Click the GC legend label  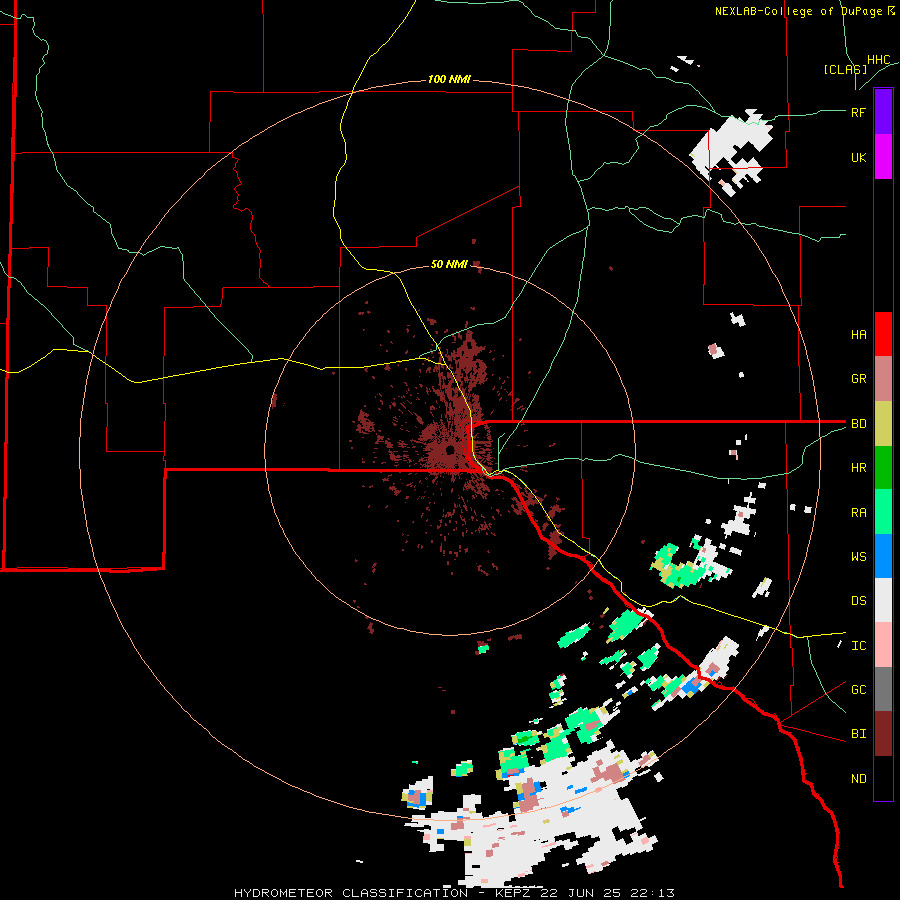[x=858, y=690]
